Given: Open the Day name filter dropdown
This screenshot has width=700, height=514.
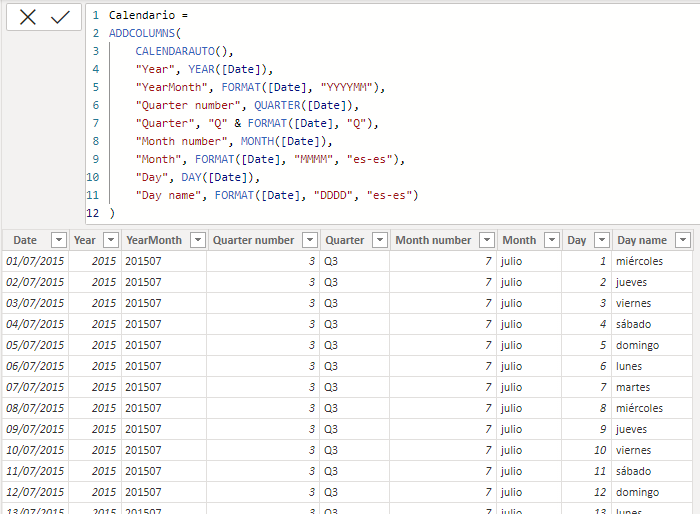Looking at the screenshot, I should coord(682,240).
